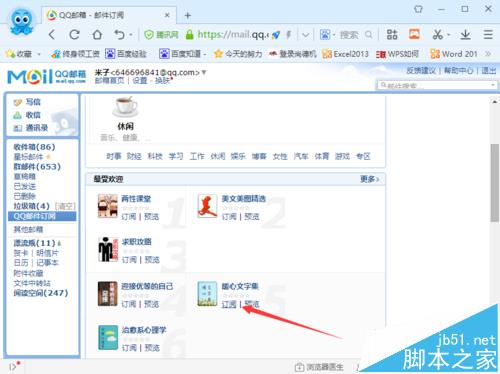Click the 休闲 coffee cup category icon
The width and height of the screenshot is (500, 374).
pyautogui.click(x=125, y=107)
